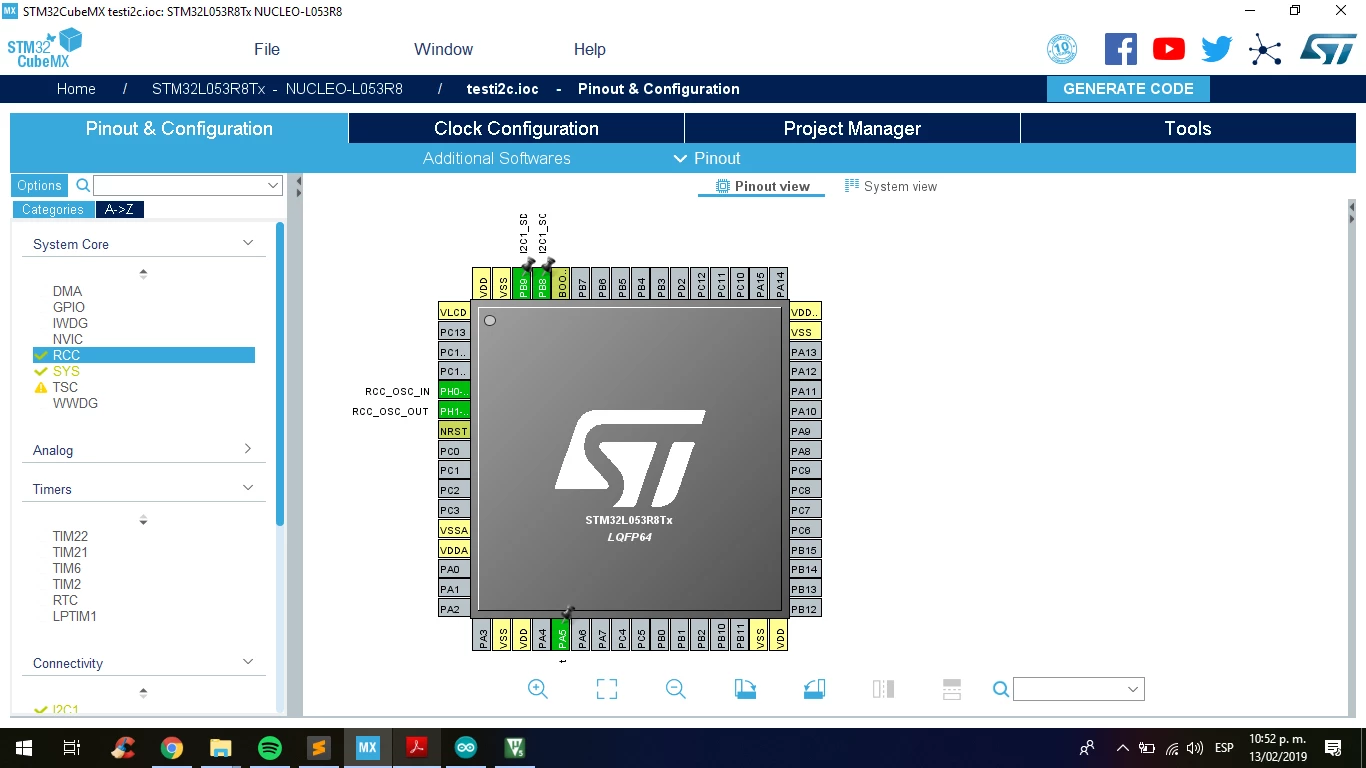Viewport: 1366px width, 768px height.
Task: Rotate the chip view clockwise
Action: click(x=745, y=688)
